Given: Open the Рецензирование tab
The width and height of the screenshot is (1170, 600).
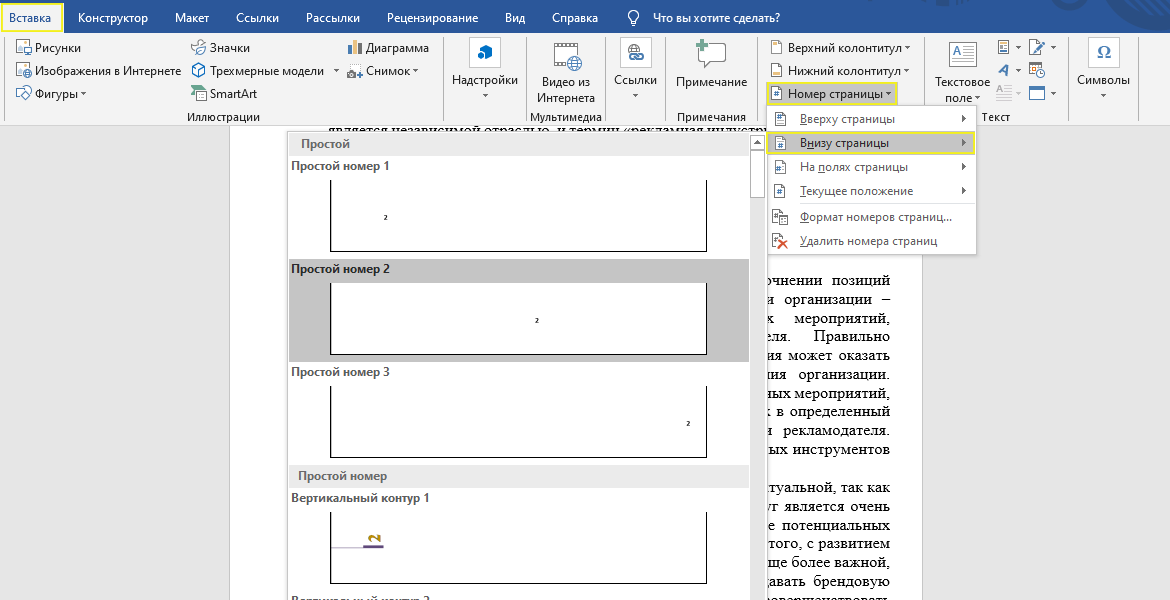Looking at the screenshot, I should tap(432, 18).
